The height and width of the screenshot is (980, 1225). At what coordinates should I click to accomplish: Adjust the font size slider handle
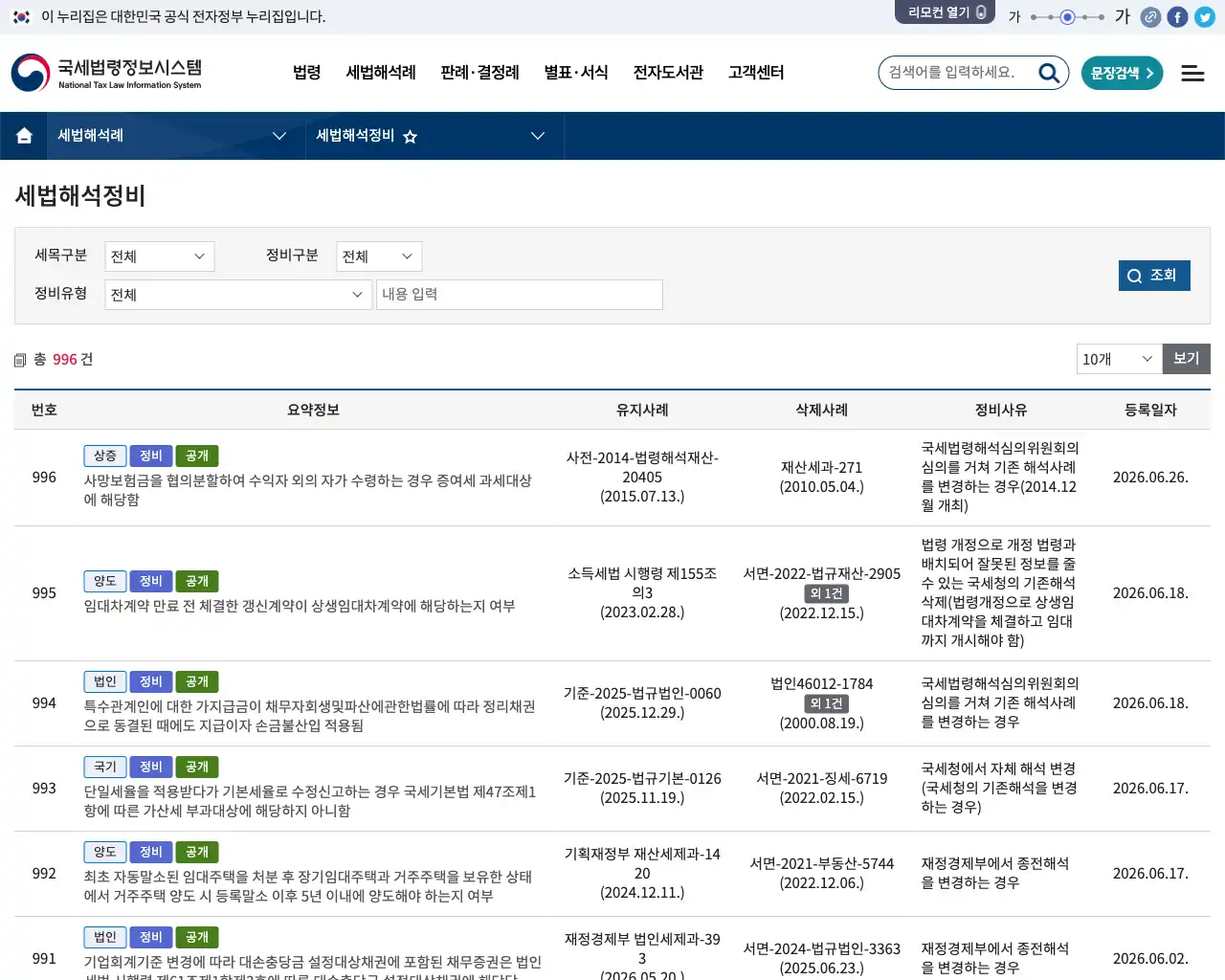[1068, 16]
